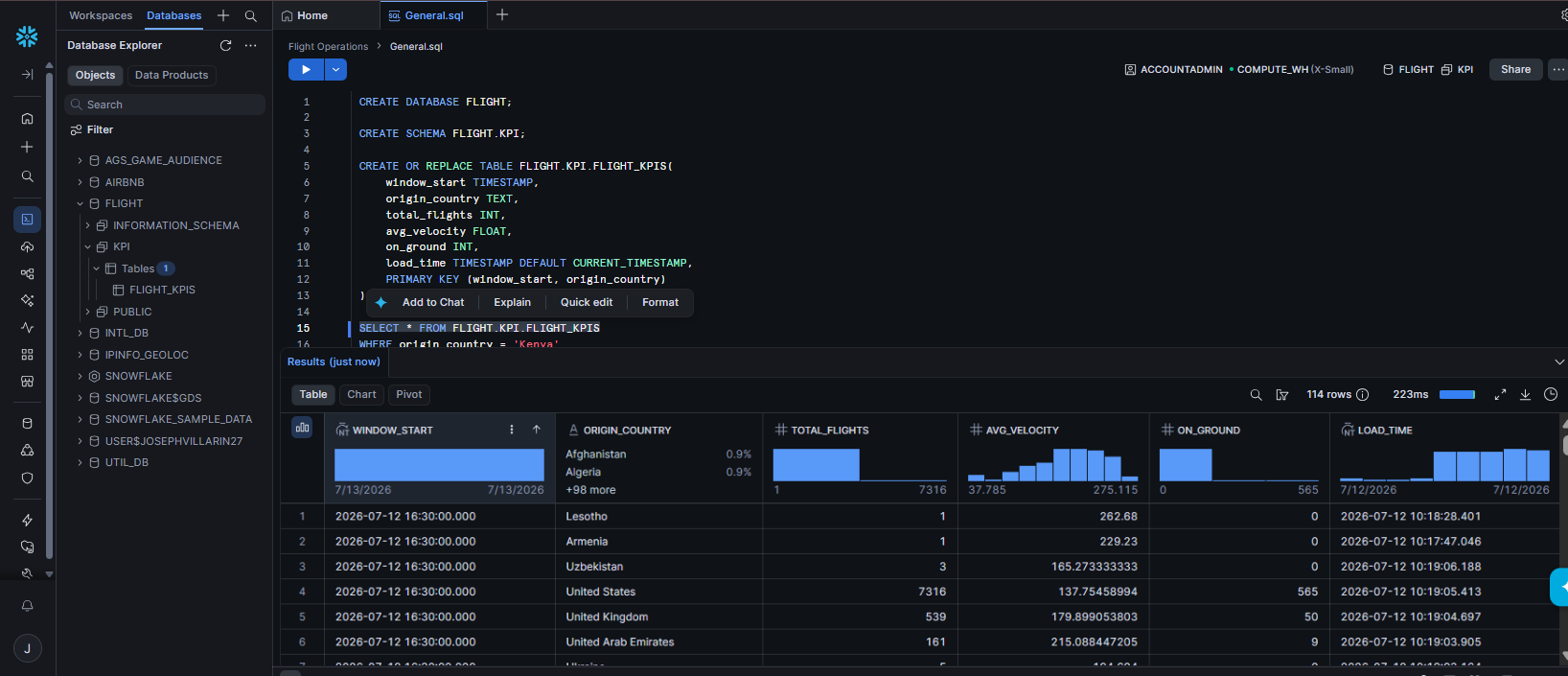Search results with magnifier icon
Image resolution: width=1568 pixels, height=676 pixels.
(1256, 394)
